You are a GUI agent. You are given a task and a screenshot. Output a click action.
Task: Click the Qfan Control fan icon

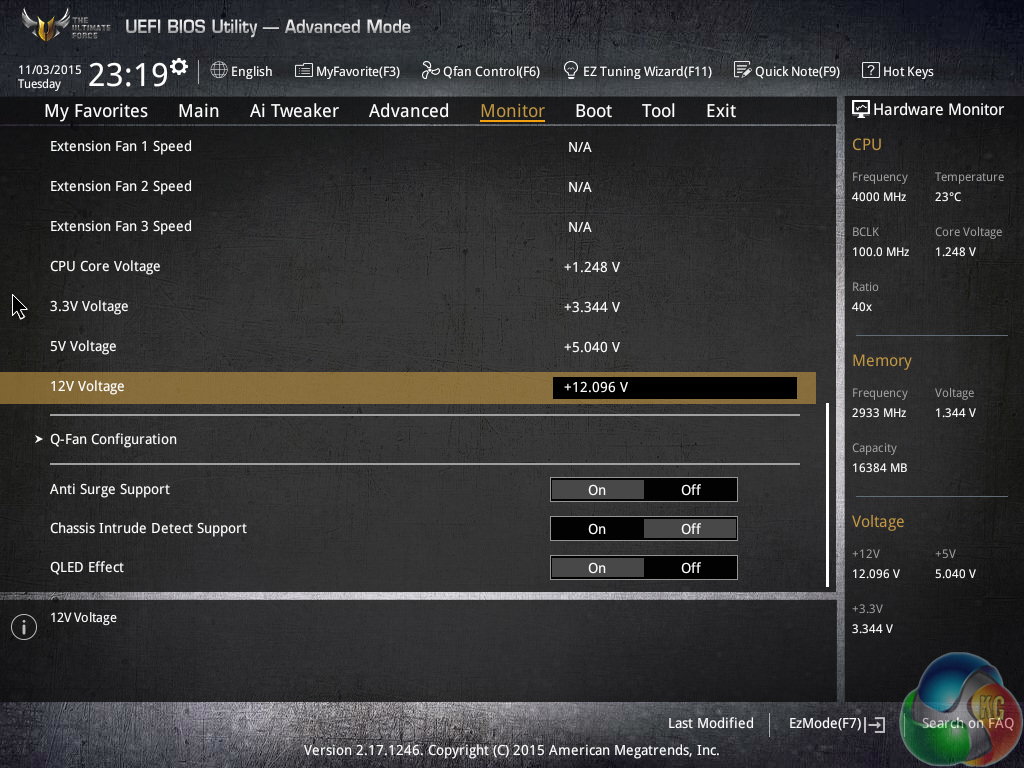click(x=430, y=71)
